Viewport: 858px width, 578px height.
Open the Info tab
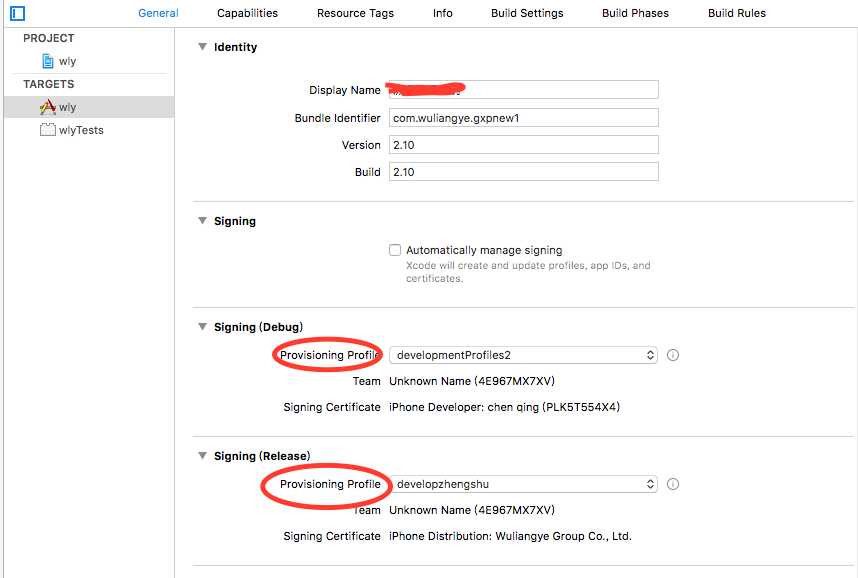(x=443, y=13)
